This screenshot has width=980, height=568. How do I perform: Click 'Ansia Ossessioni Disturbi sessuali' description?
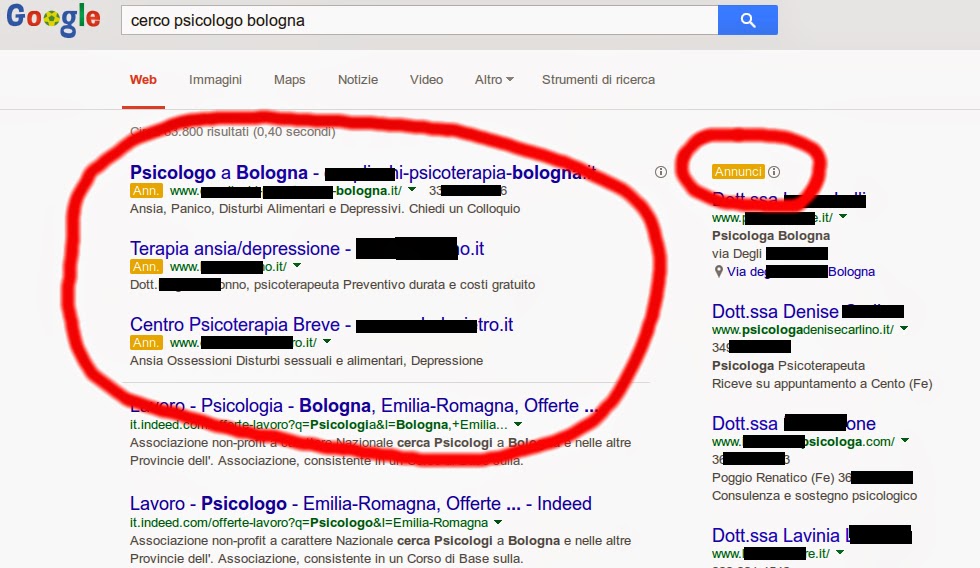point(306,361)
